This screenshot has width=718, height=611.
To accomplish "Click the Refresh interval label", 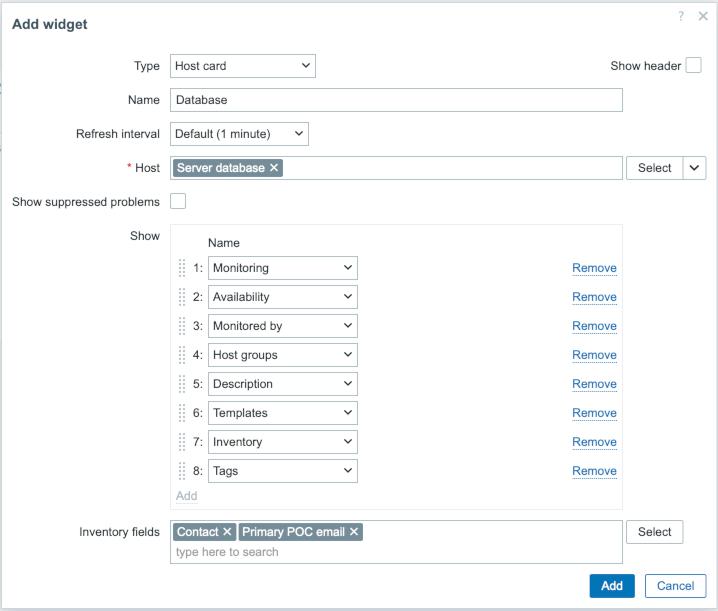I will [118, 134].
